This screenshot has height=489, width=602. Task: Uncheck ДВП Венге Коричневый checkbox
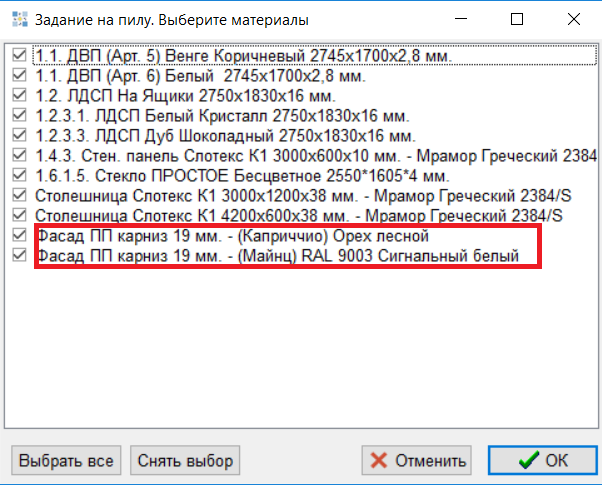[19, 56]
